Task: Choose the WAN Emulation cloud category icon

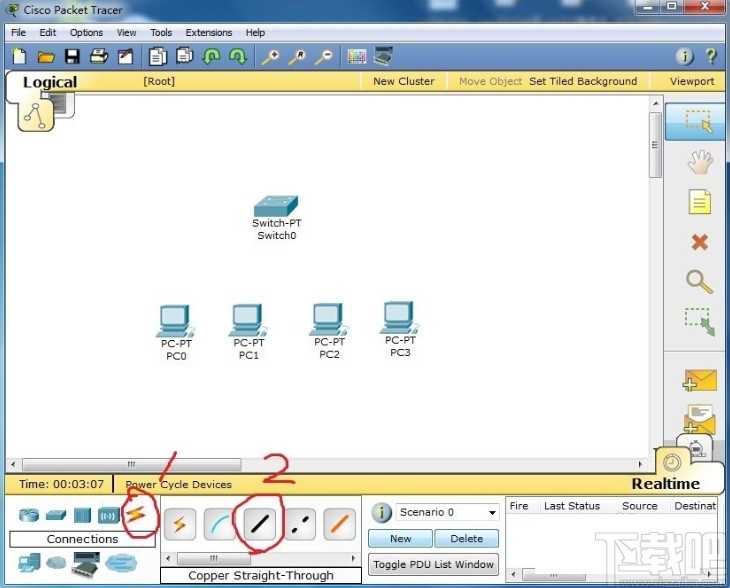Action: tap(56, 563)
